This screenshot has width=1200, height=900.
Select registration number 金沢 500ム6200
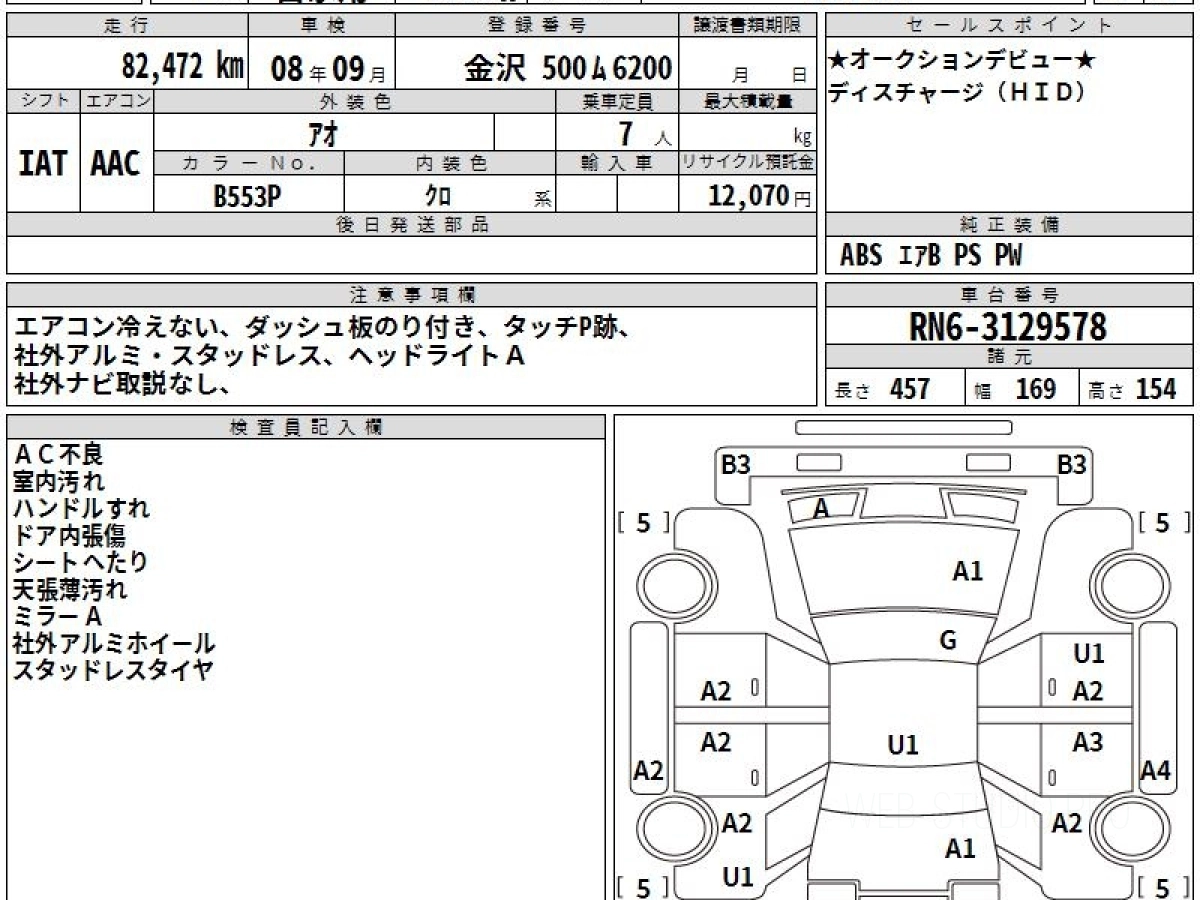click(x=567, y=68)
